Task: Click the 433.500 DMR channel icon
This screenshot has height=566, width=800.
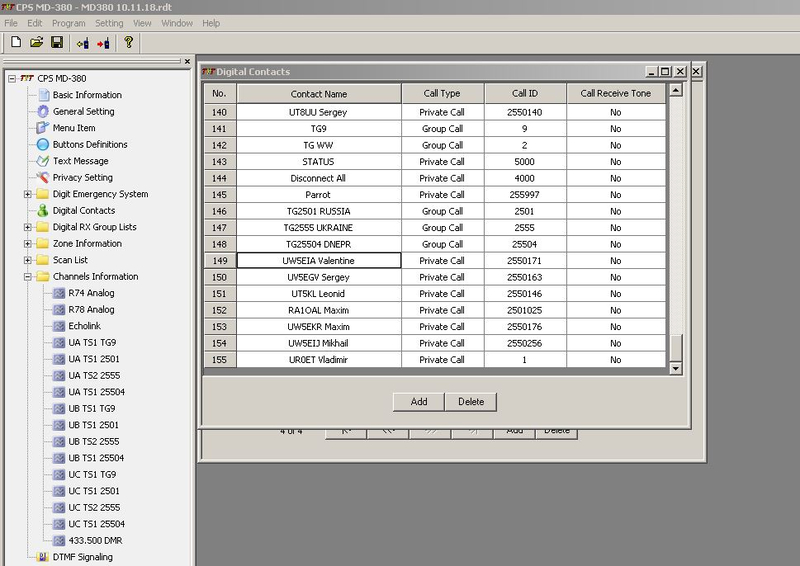Action: tap(59, 540)
